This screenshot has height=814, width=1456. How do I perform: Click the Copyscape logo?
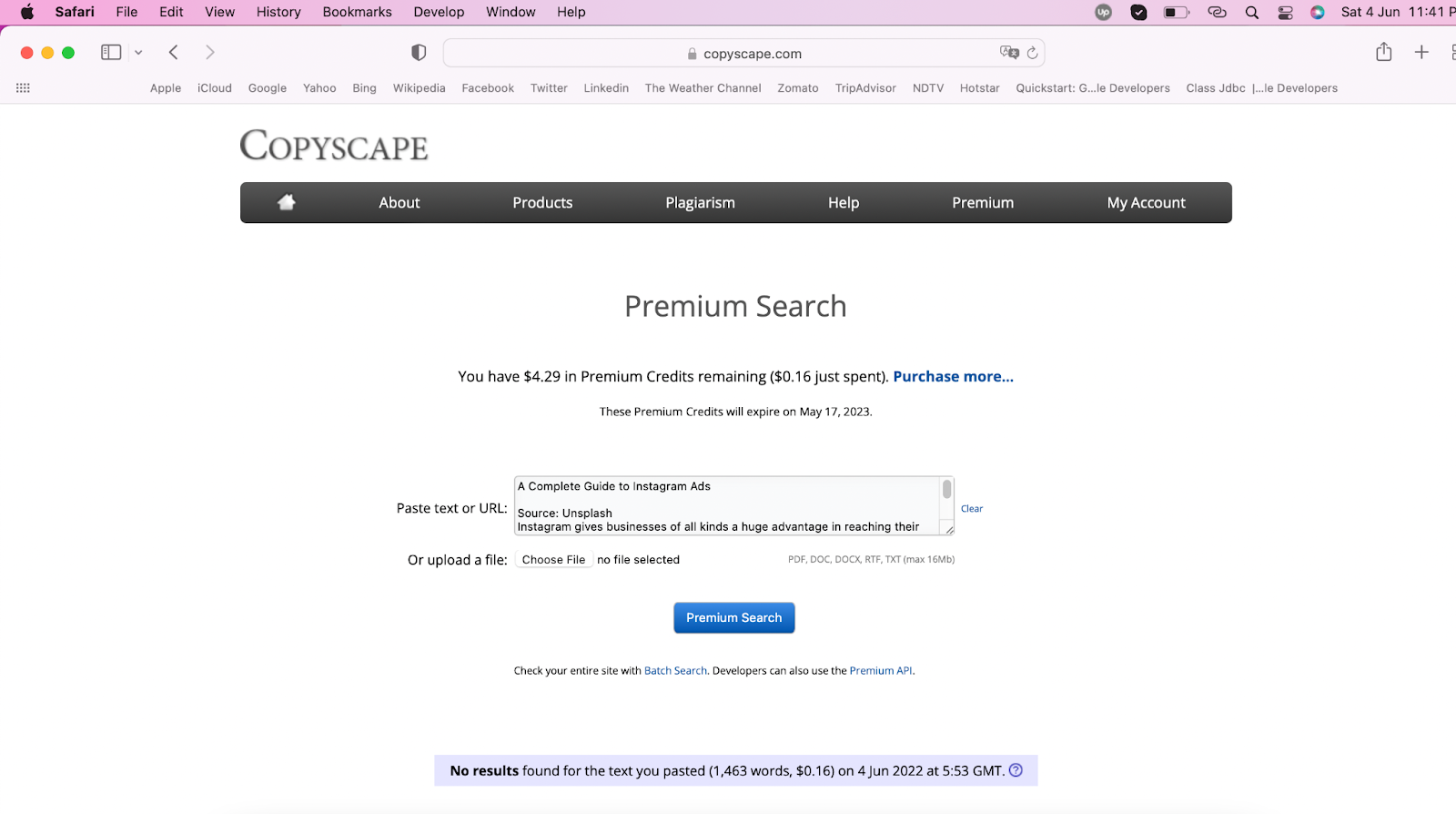(334, 146)
